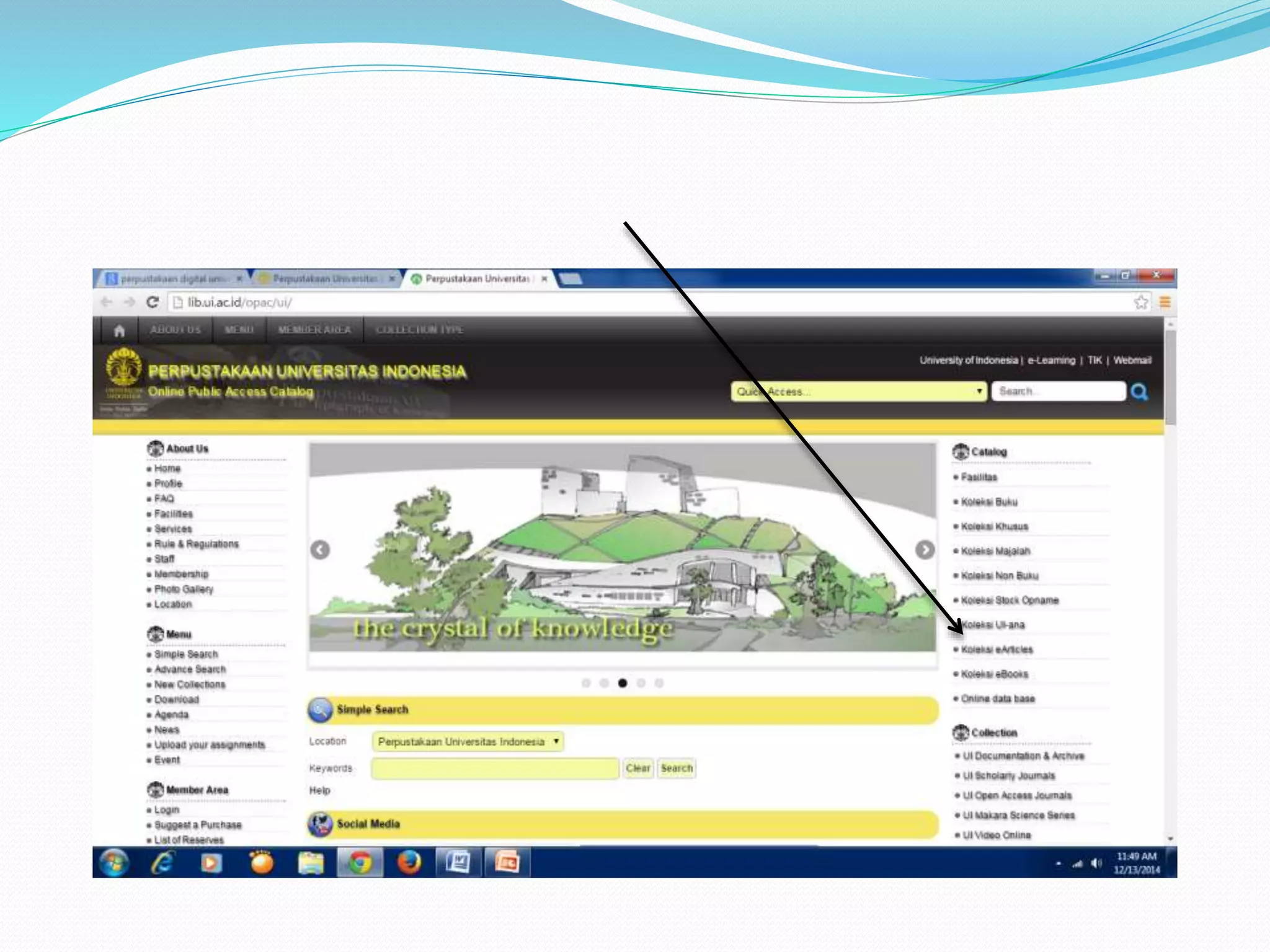
Task: Click the magnifier search icon in header
Action: tap(1139, 392)
